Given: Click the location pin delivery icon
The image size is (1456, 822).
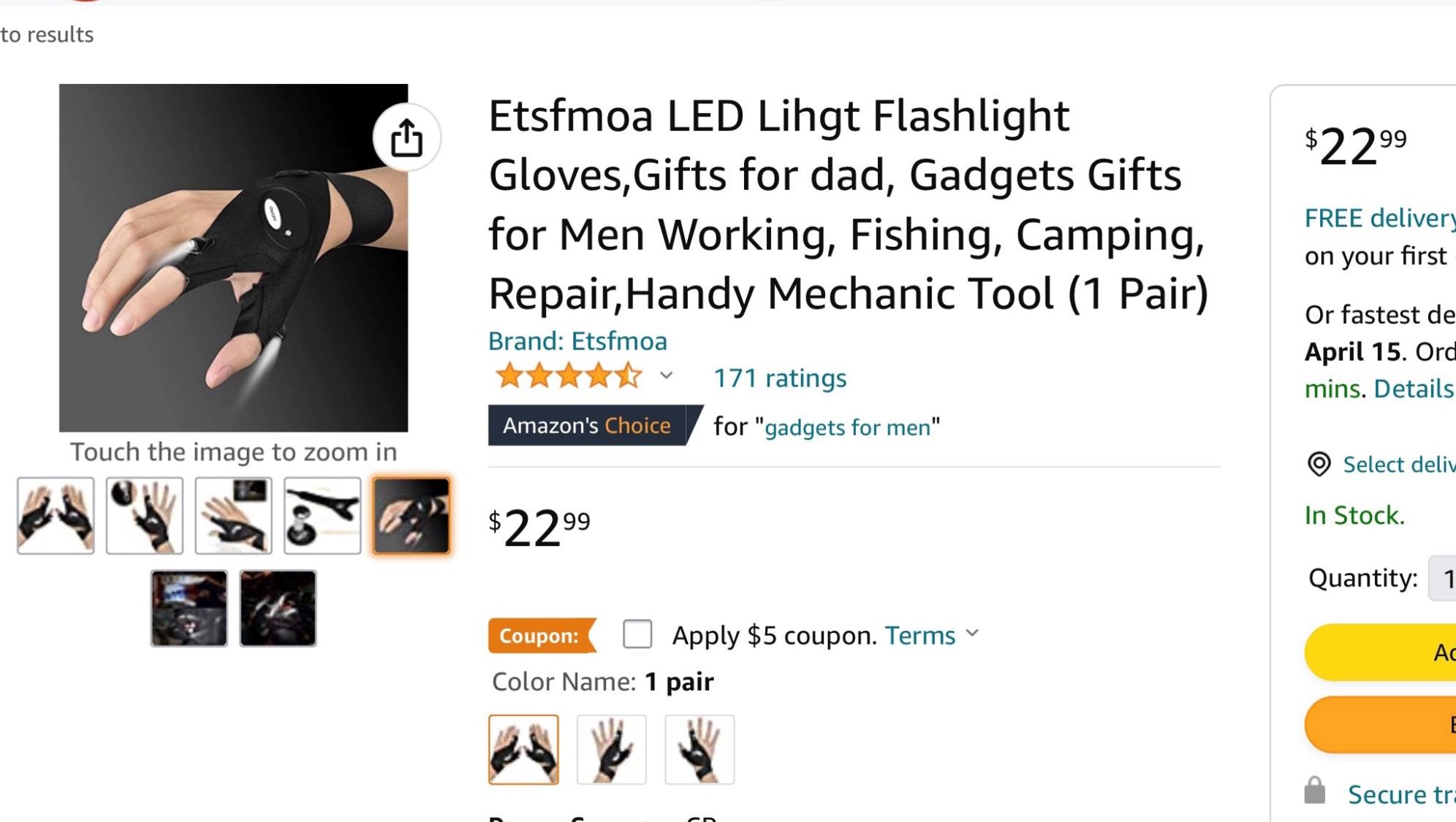Looking at the screenshot, I should [x=1319, y=464].
